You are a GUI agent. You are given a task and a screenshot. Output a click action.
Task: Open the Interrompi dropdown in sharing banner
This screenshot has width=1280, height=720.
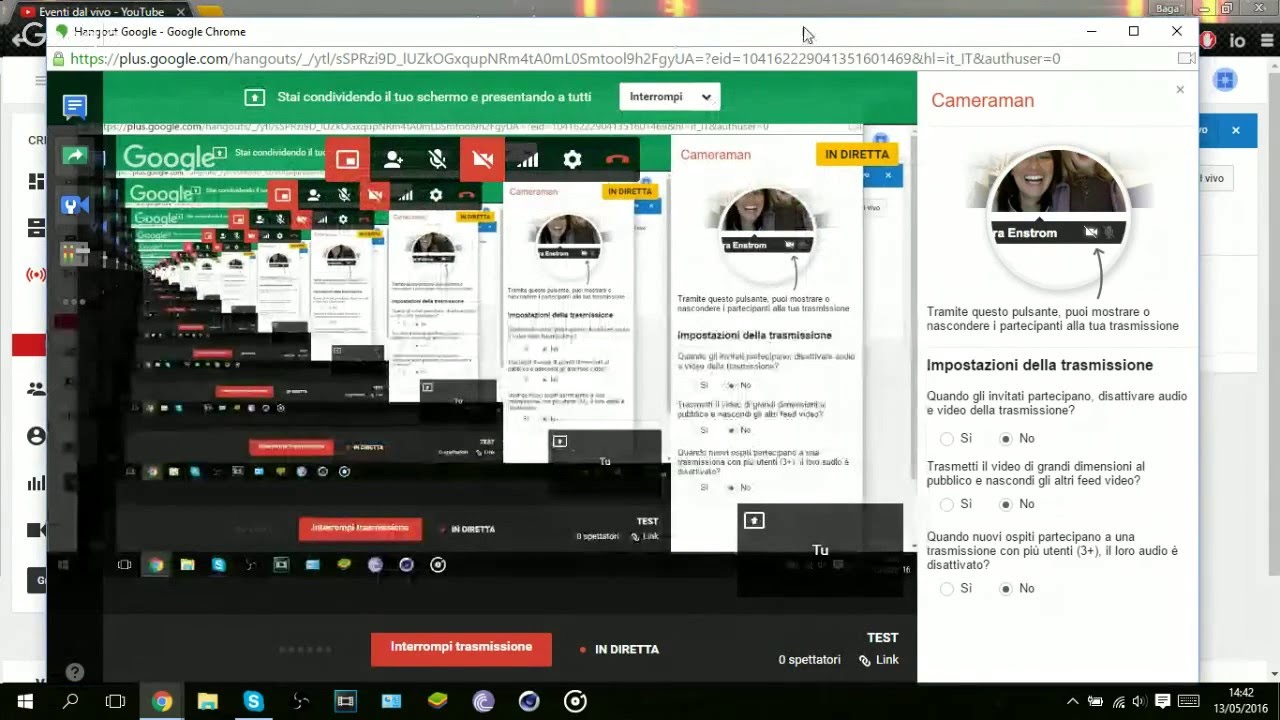pyautogui.click(x=670, y=97)
